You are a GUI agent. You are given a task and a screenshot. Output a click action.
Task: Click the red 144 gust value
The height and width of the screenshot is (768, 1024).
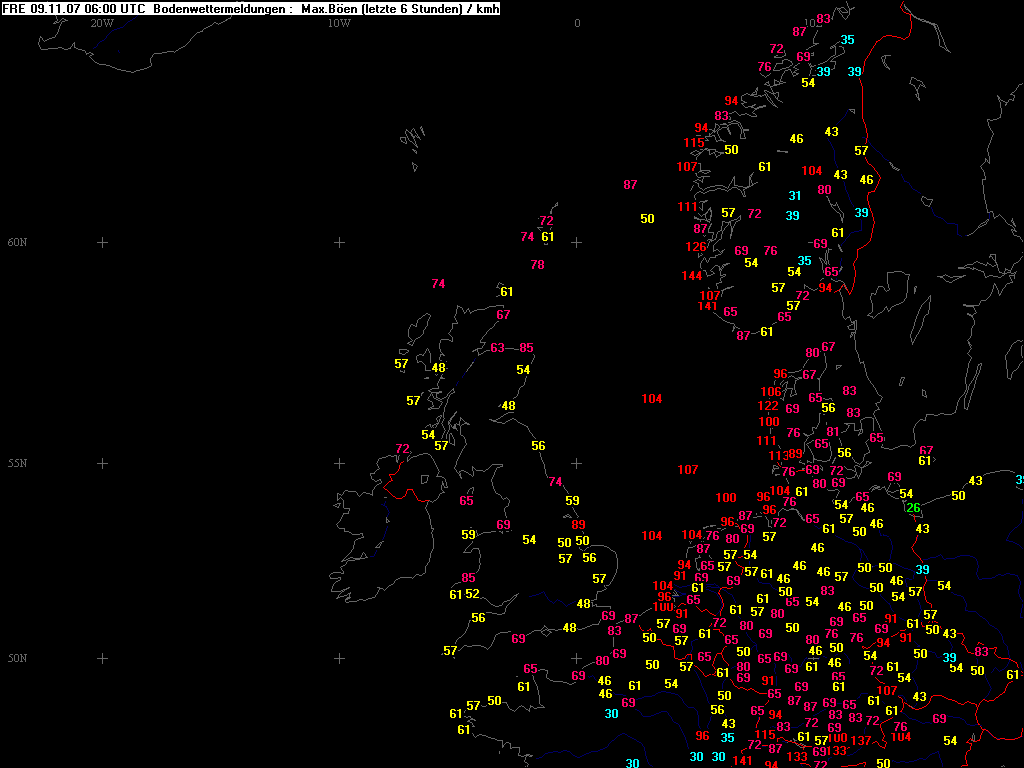tap(692, 276)
